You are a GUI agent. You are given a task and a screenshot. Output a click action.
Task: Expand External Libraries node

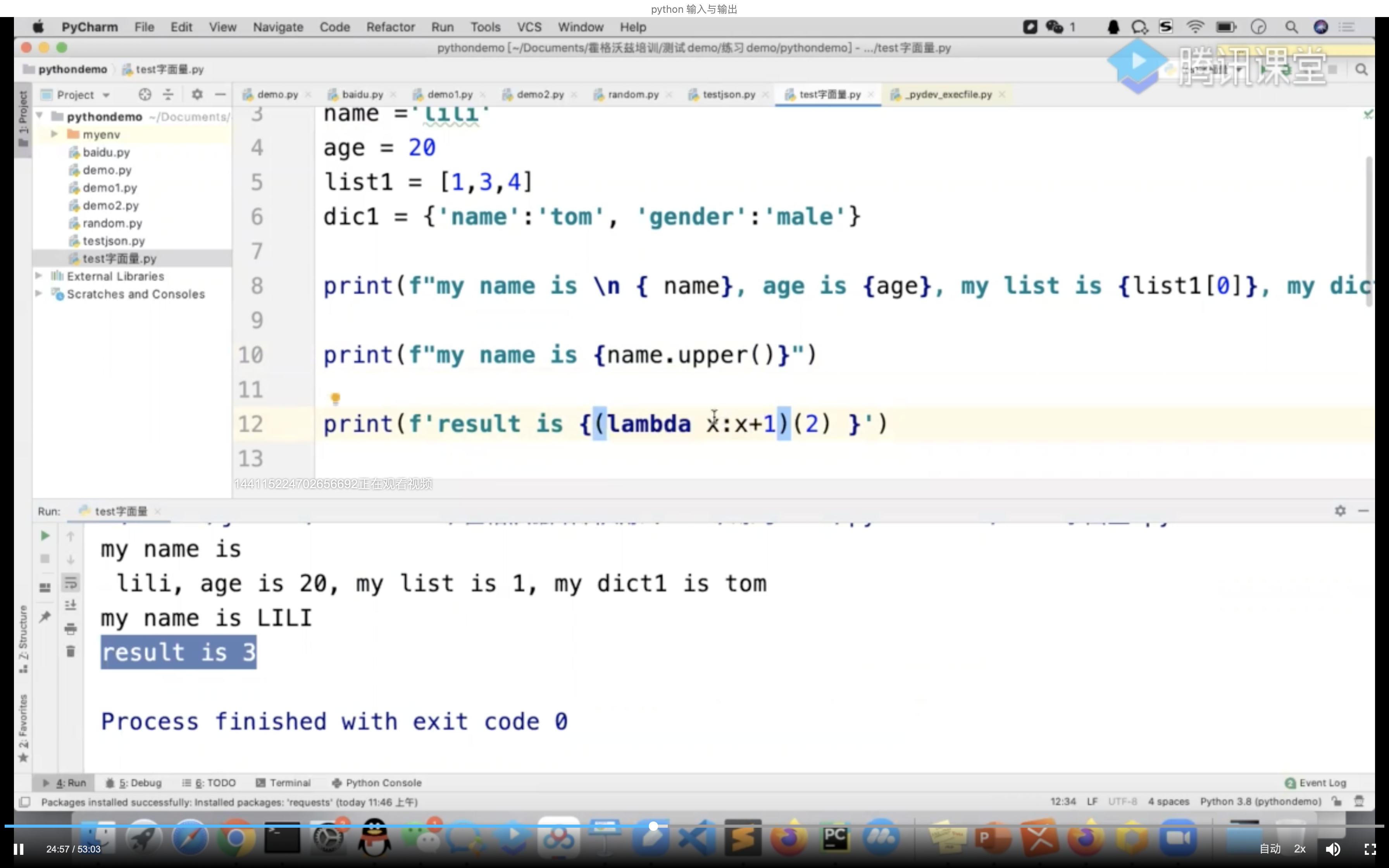point(38,276)
